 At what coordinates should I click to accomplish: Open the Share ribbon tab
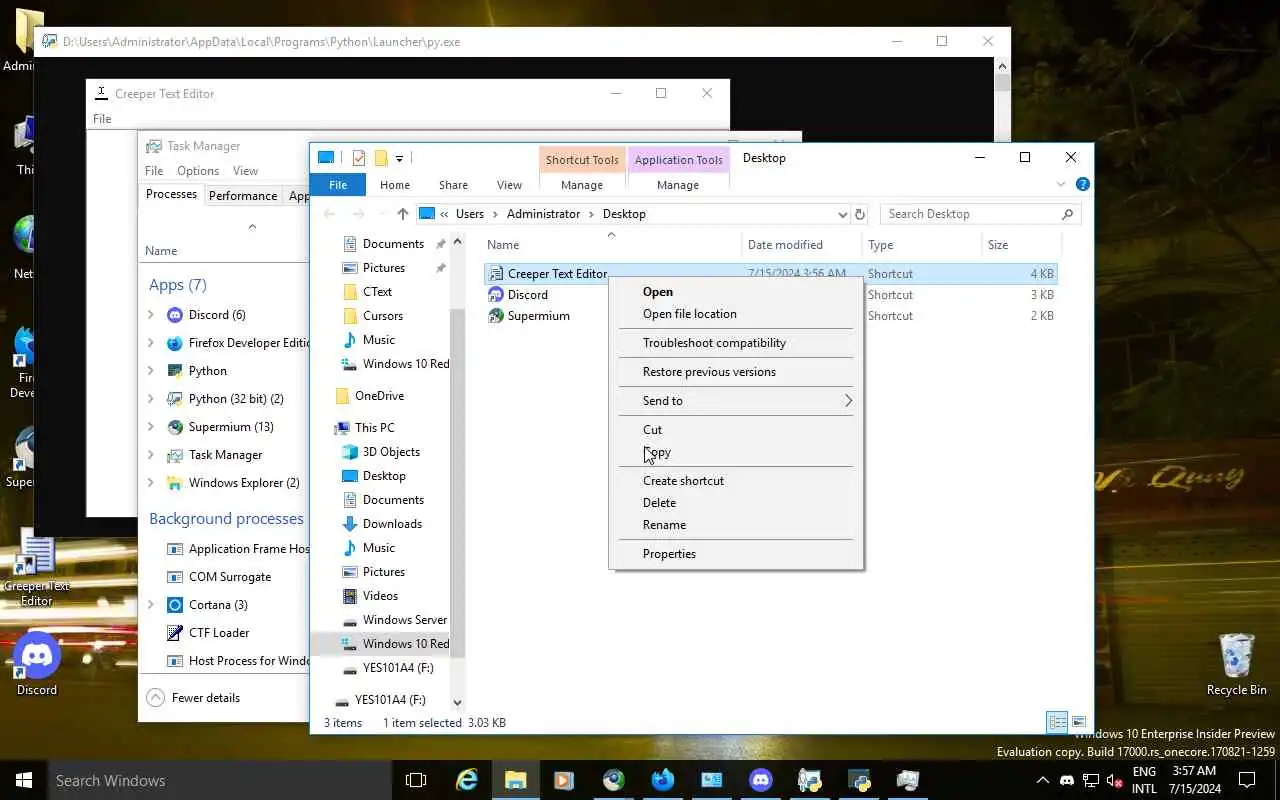(453, 185)
